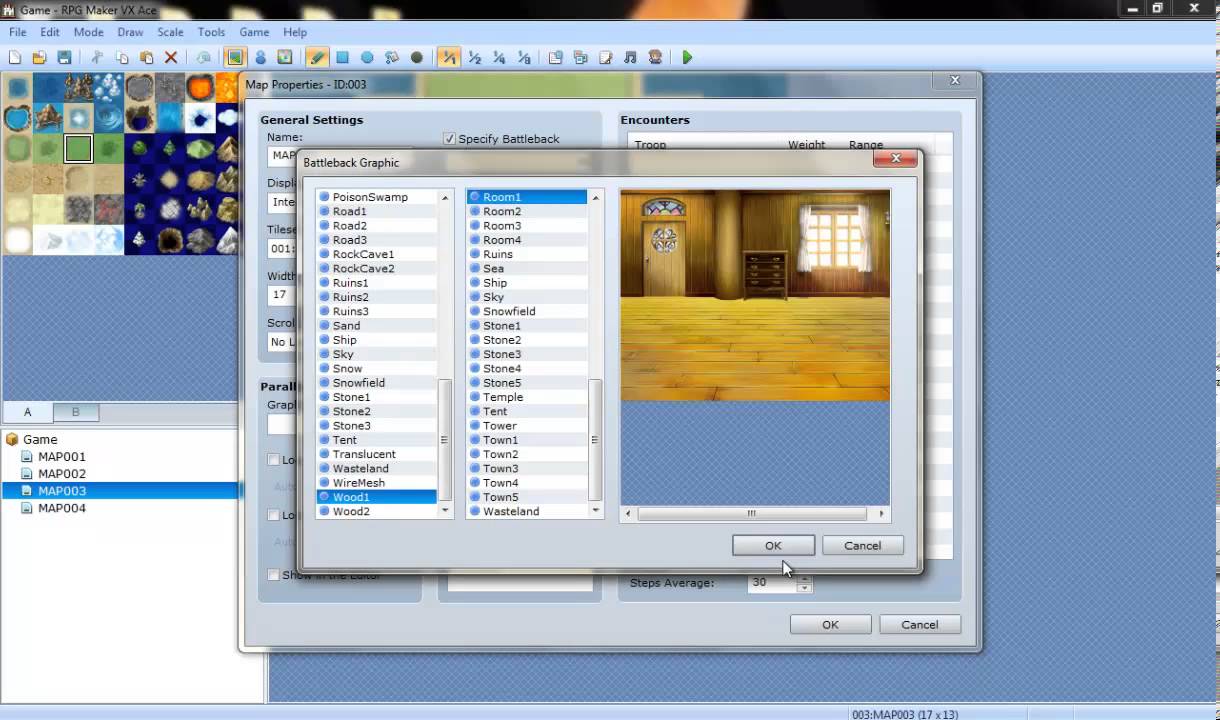1220x720 pixels.
Task: Click OK in Map Properties dialog
Action: (x=830, y=624)
